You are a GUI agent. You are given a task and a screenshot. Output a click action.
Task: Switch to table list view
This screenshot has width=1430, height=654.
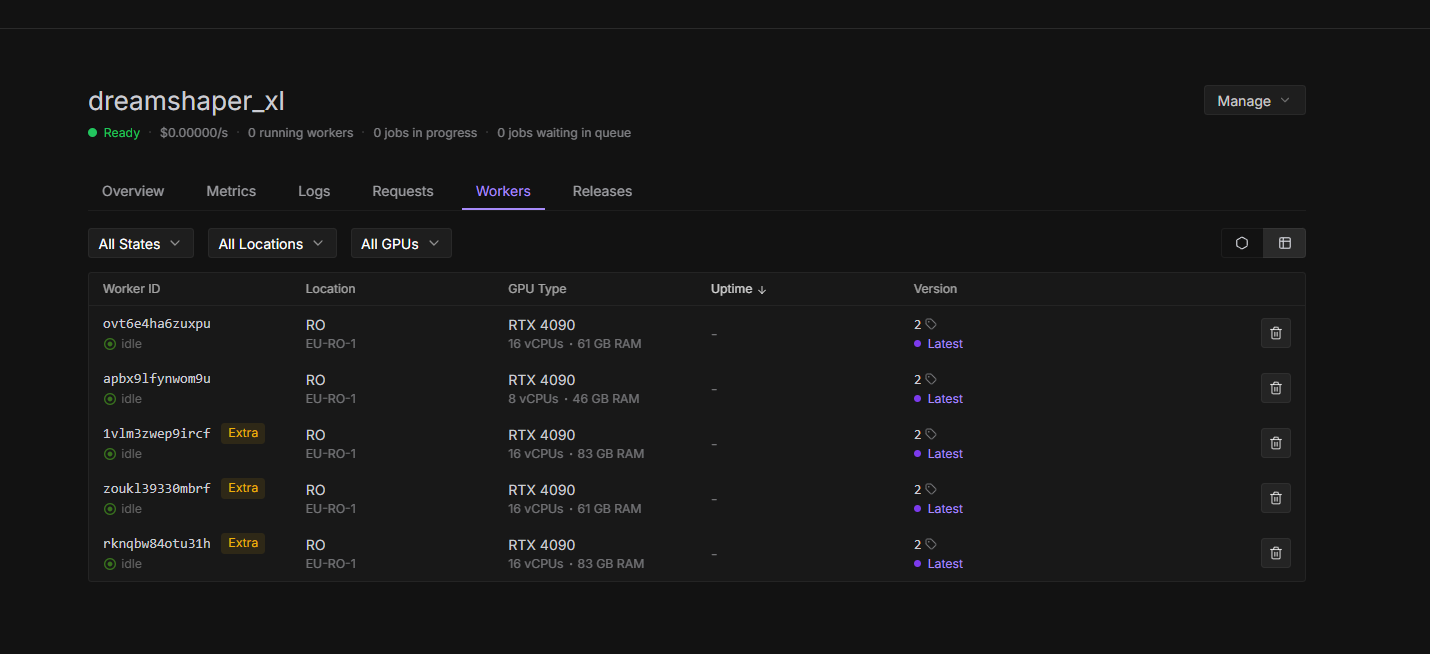point(1285,243)
